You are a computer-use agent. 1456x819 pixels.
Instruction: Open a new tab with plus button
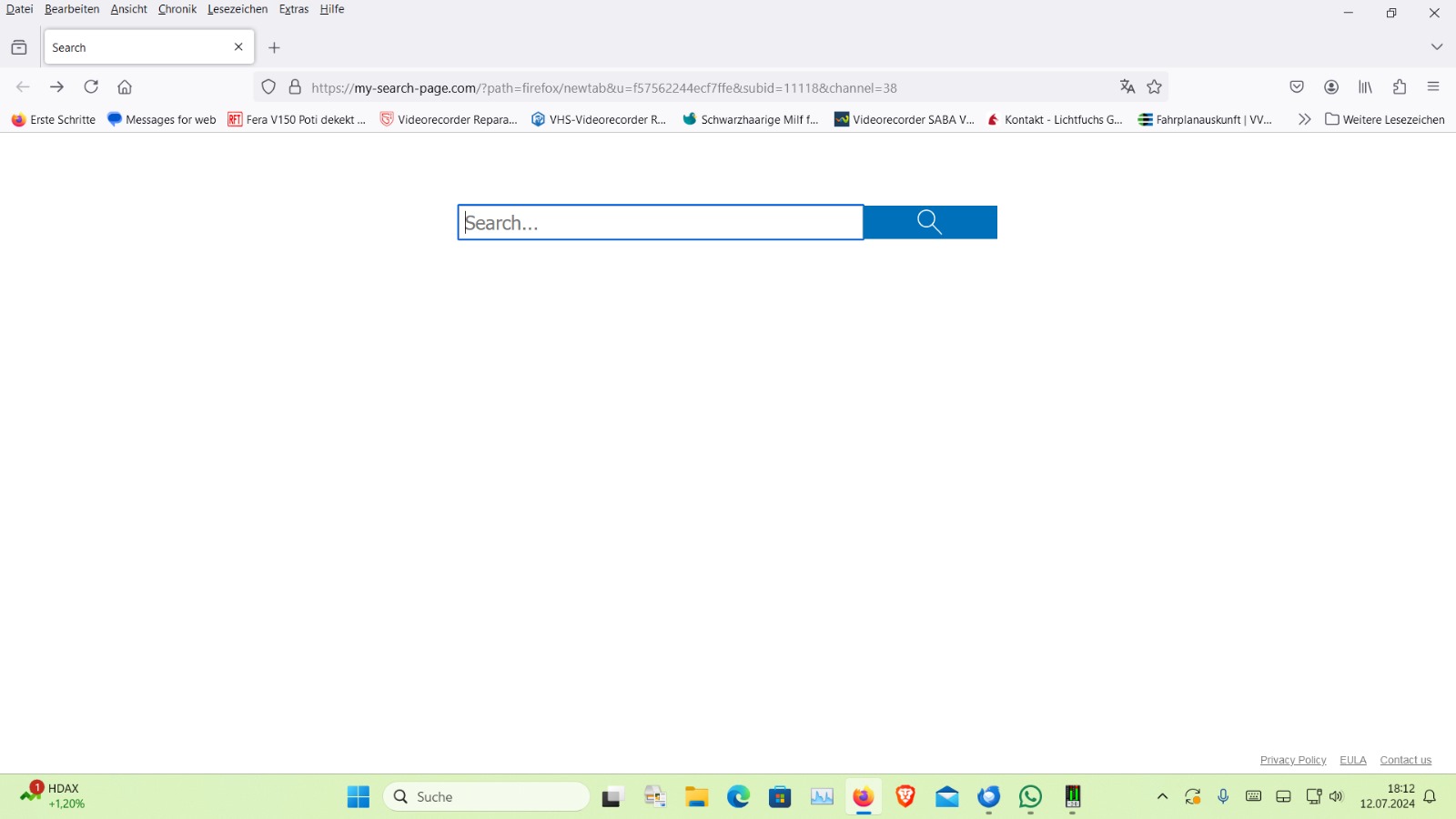(x=274, y=47)
